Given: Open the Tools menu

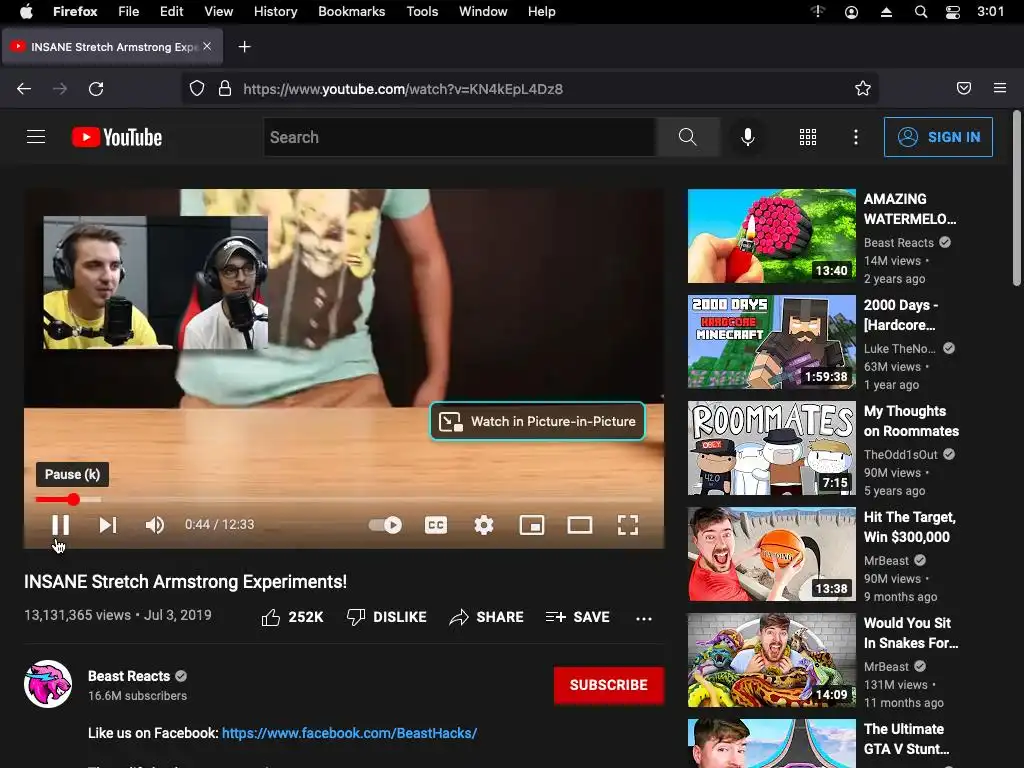Looking at the screenshot, I should click(x=422, y=12).
